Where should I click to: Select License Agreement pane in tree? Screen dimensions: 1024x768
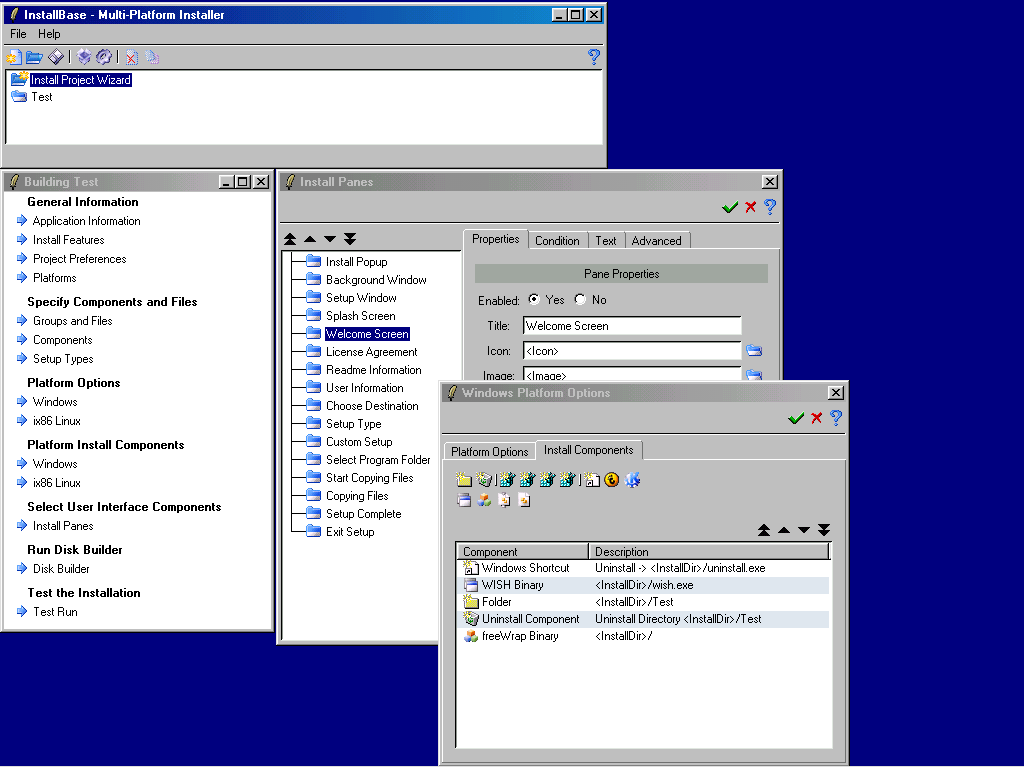pyautogui.click(x=371, y=352)
